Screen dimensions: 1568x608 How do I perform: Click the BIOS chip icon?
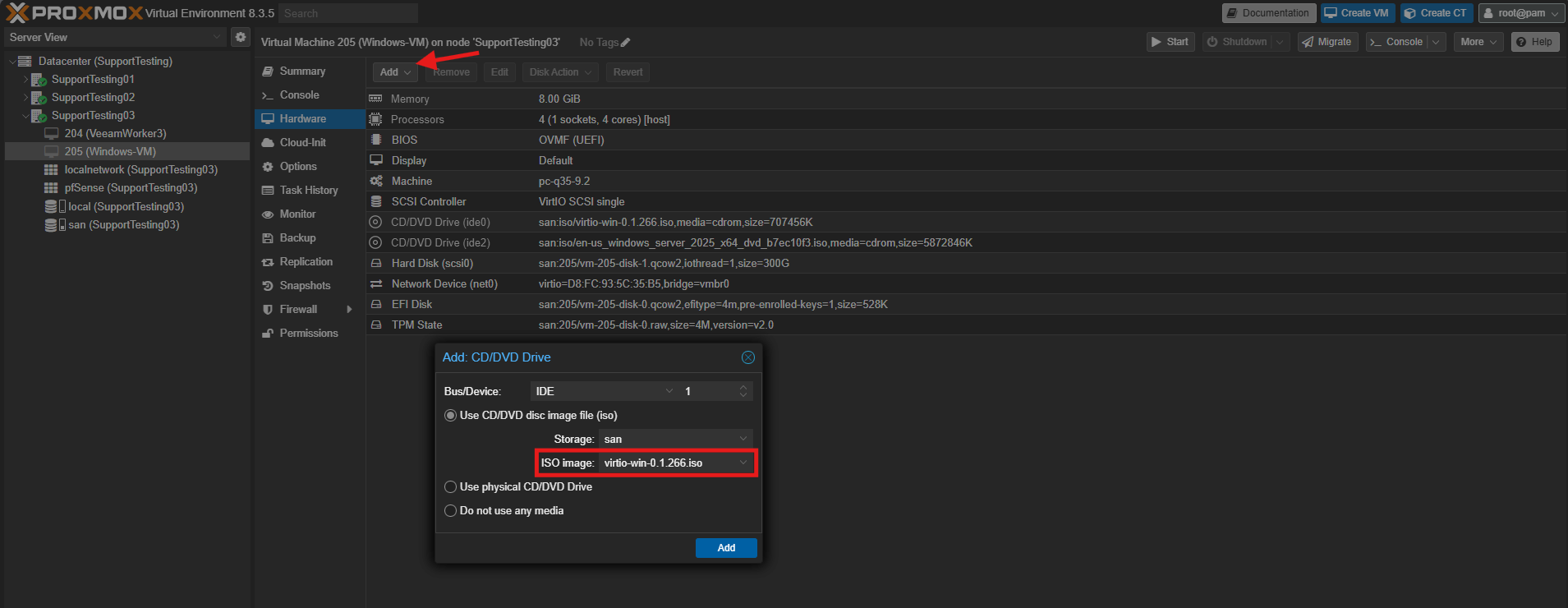click(375, 140)
